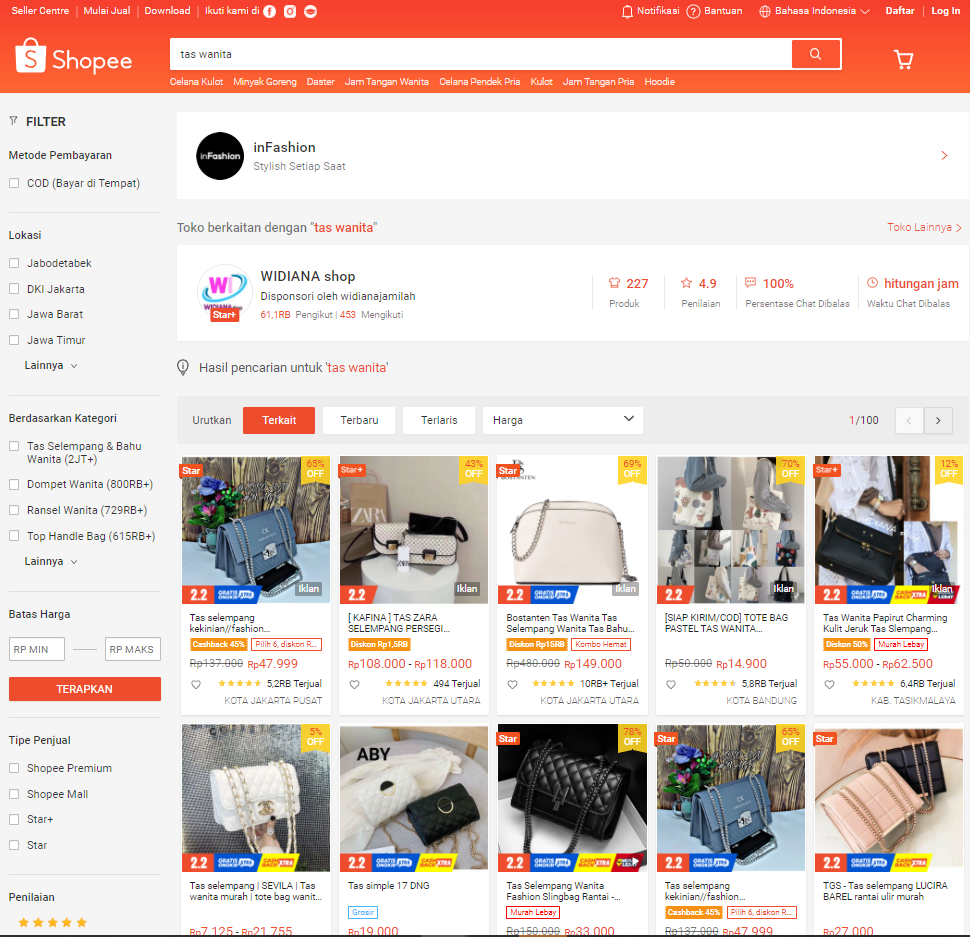This screenshot has width=970, height=937.
Task: Open the Harga sort dropdown
Action: coord(563,421)
